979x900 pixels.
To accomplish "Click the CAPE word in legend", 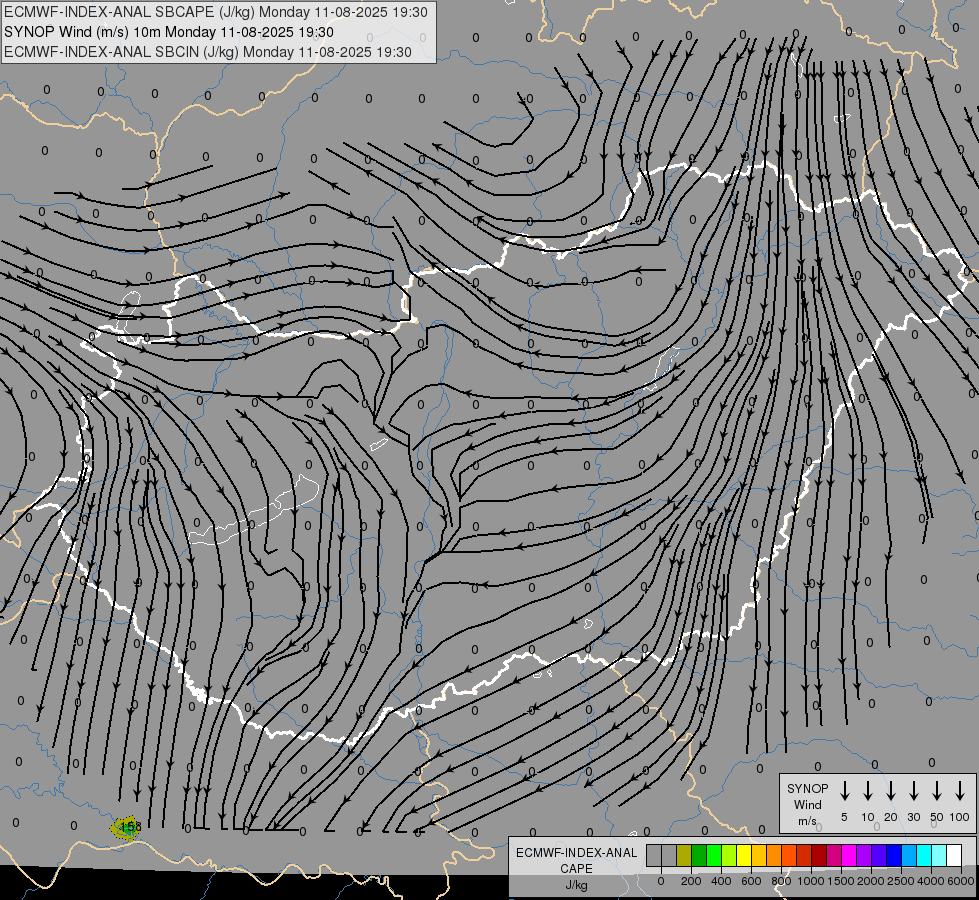I will coord(576,869).
